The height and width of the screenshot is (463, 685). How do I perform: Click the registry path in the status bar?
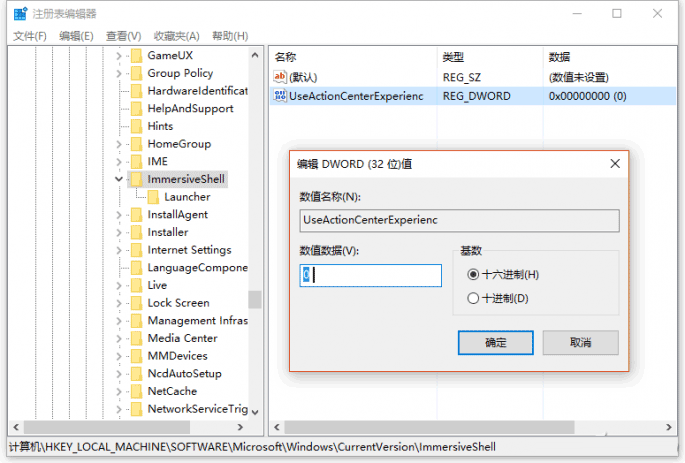(x=252, y=447)
